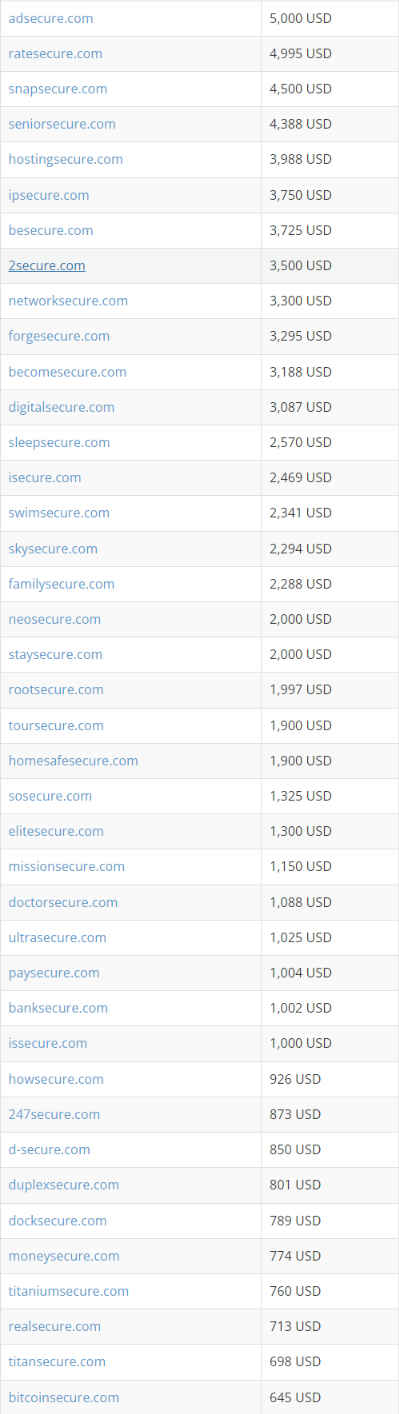Open networksecure.com domain page
This screenshot has width=399, height=1414.
tap(68, 300)
